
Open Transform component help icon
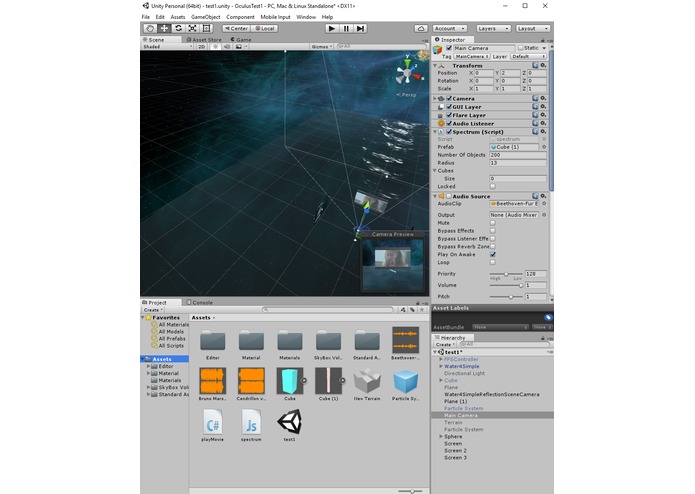pyautogui.click(x=535, y=65)
